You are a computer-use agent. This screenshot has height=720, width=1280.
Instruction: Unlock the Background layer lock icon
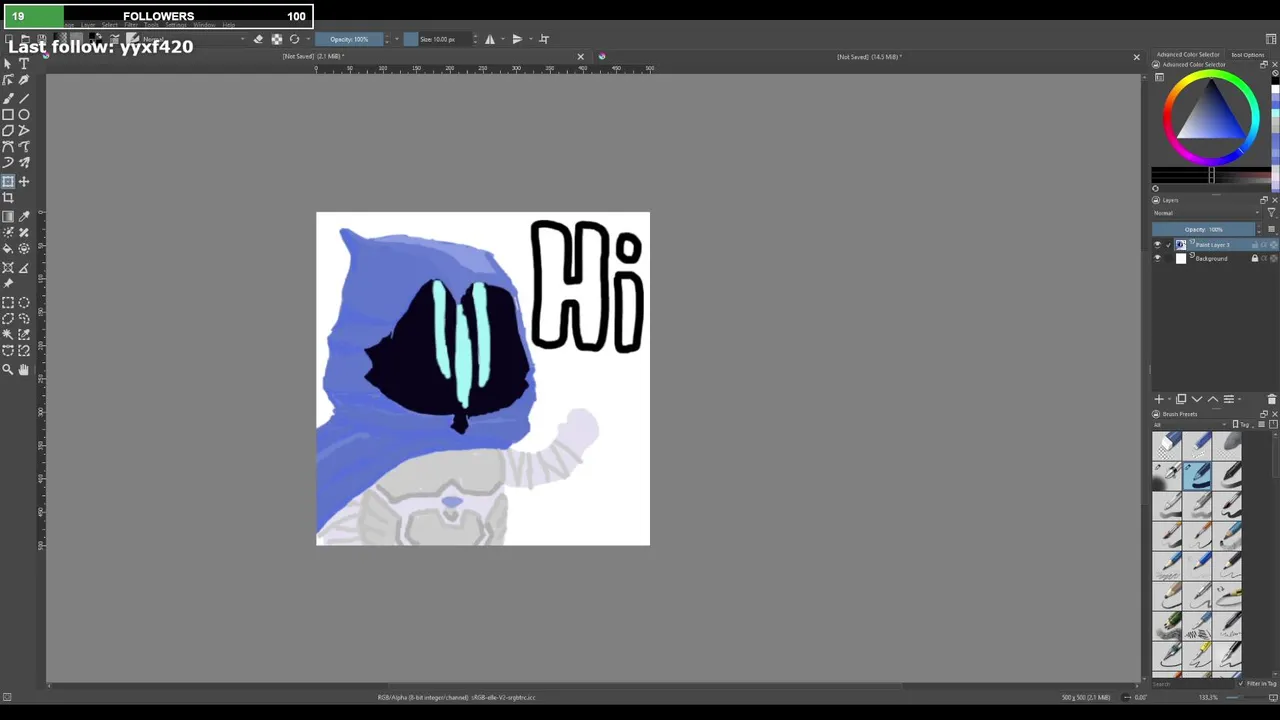click(x=1255, y=258)
